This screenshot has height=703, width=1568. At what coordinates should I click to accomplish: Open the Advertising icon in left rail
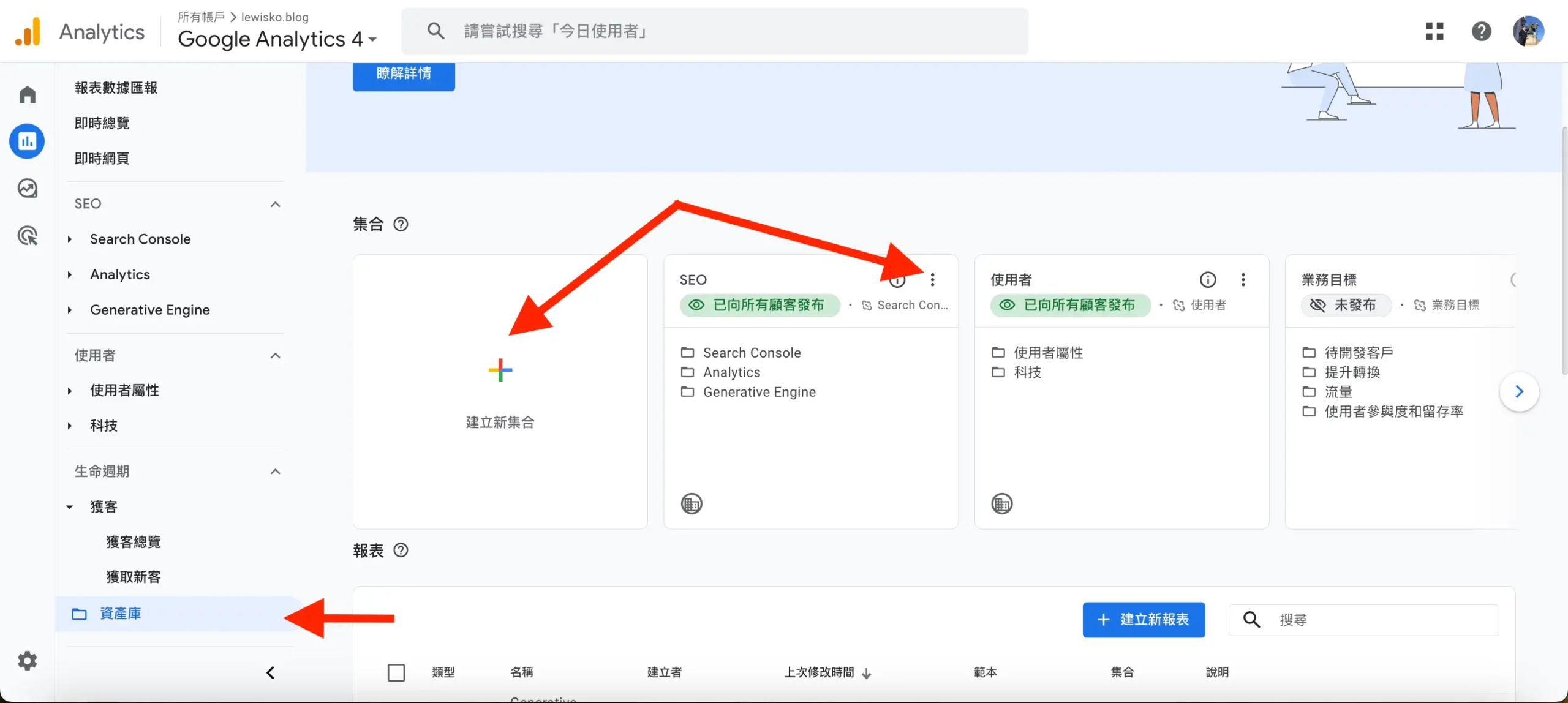coord(27,235)
